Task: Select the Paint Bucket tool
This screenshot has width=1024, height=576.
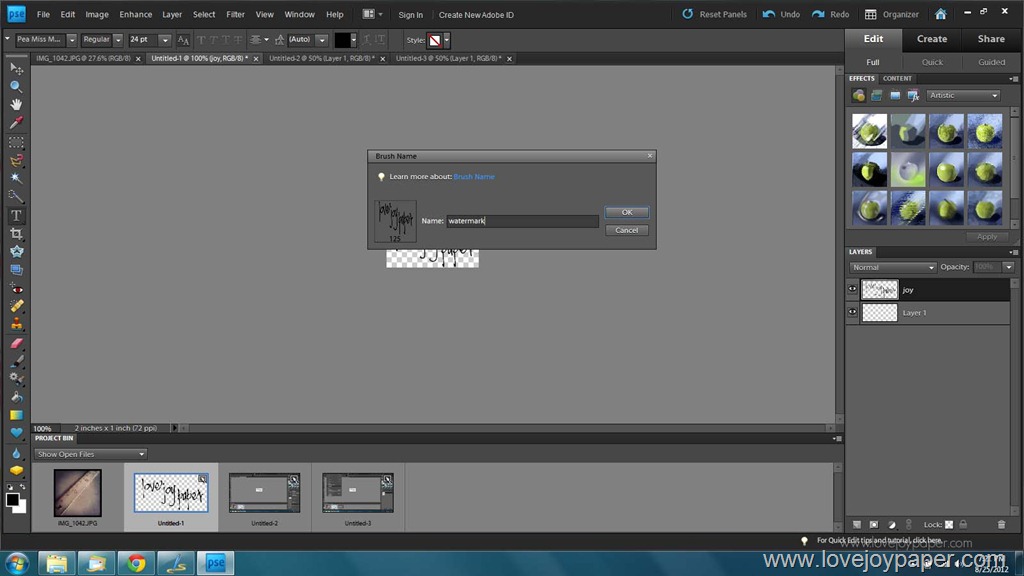Action: [x=16, y=396]
